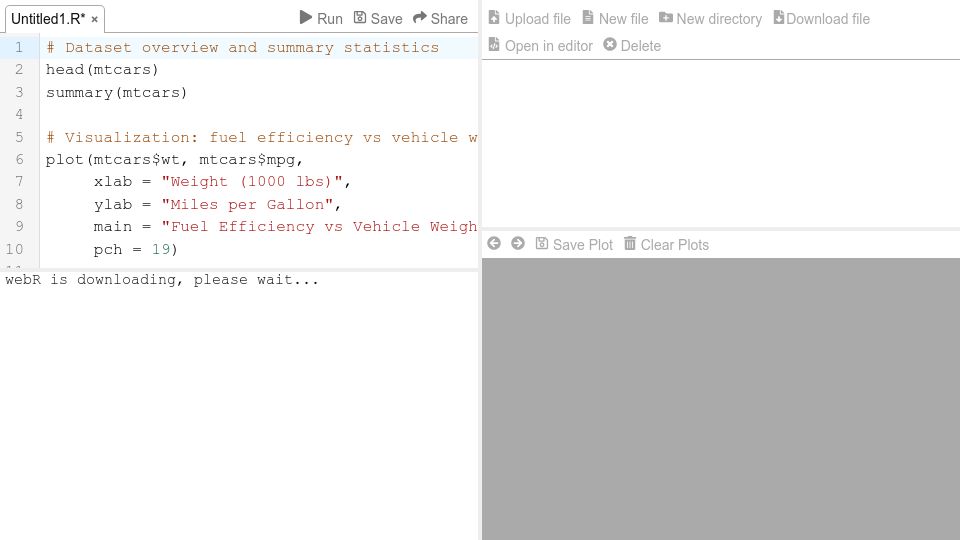The width and height of the screenshot is (960, 540).
Task: Click the Run text label
Action: click(330, 19)
